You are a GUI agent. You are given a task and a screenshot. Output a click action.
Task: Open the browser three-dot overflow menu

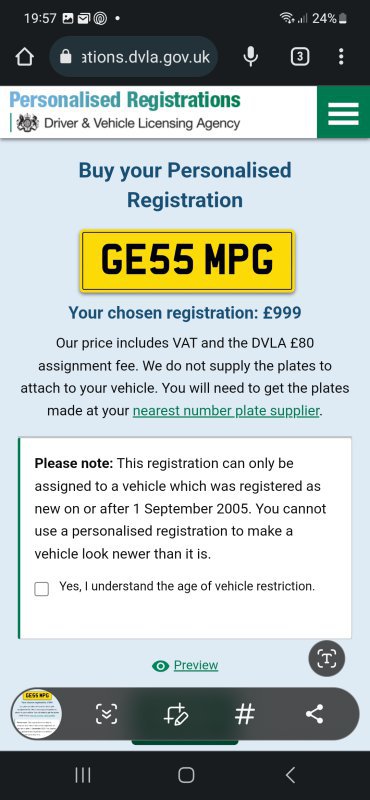[x=341, y=57]
